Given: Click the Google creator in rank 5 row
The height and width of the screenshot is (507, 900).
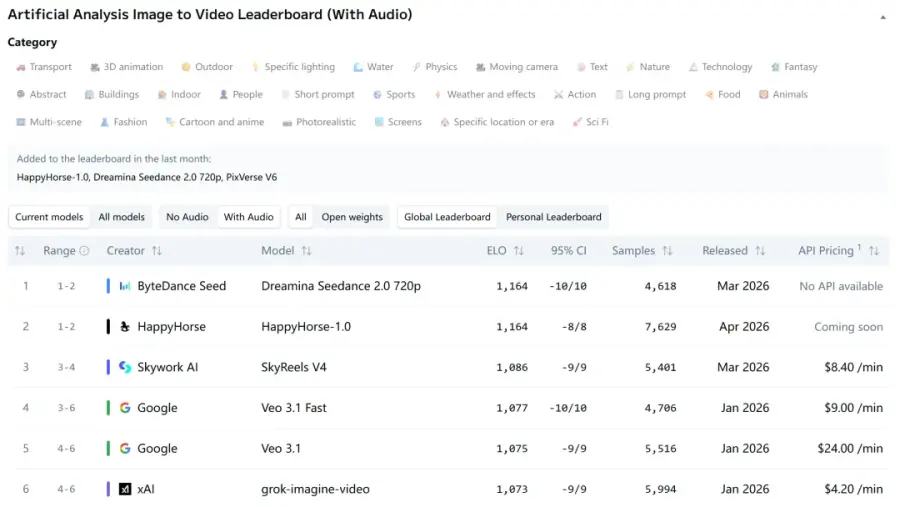Looking at the screenshot, I should (157, 448).
